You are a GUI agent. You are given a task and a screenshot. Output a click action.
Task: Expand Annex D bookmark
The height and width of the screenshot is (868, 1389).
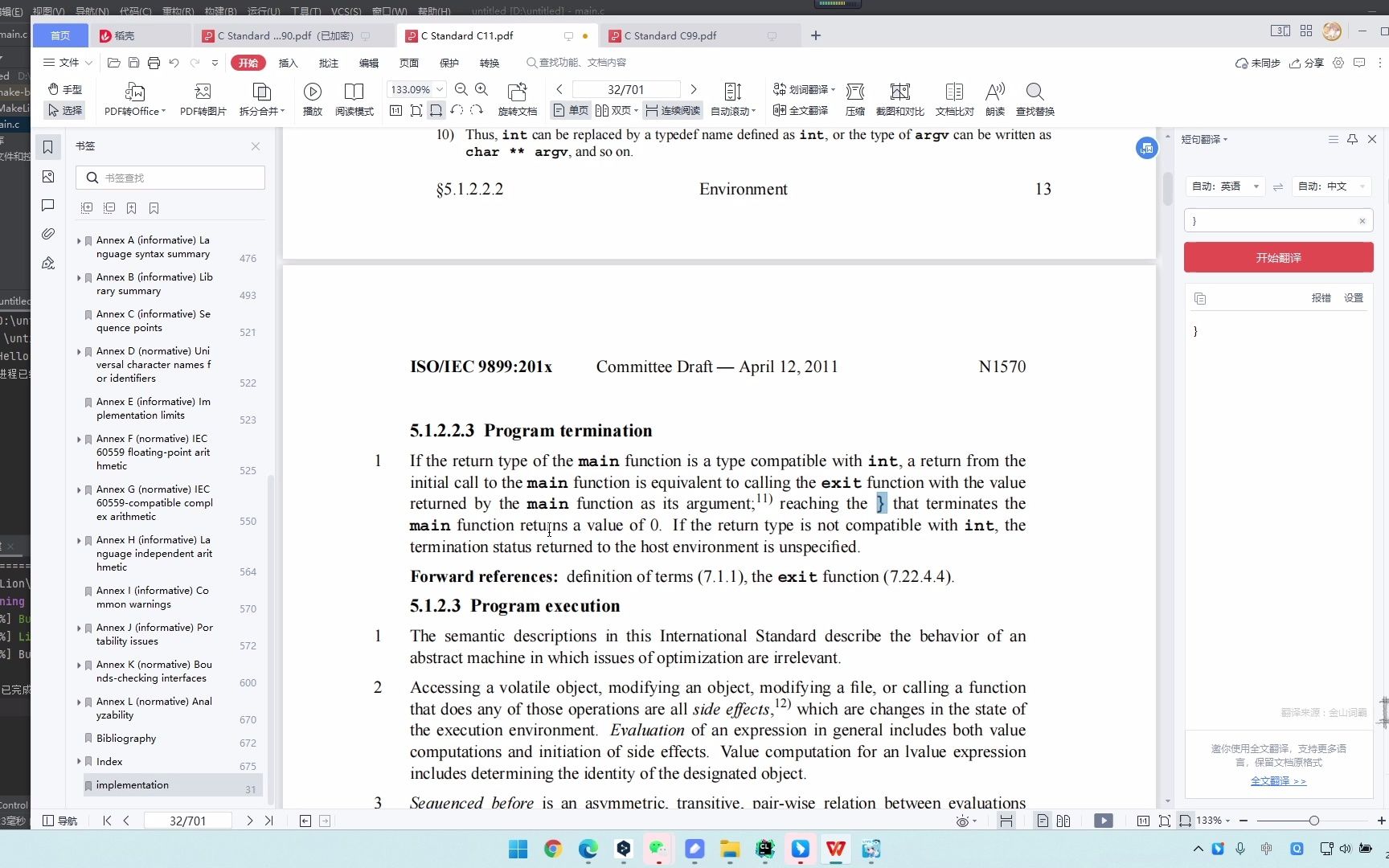pyautogui.click(x=79, y=351)
